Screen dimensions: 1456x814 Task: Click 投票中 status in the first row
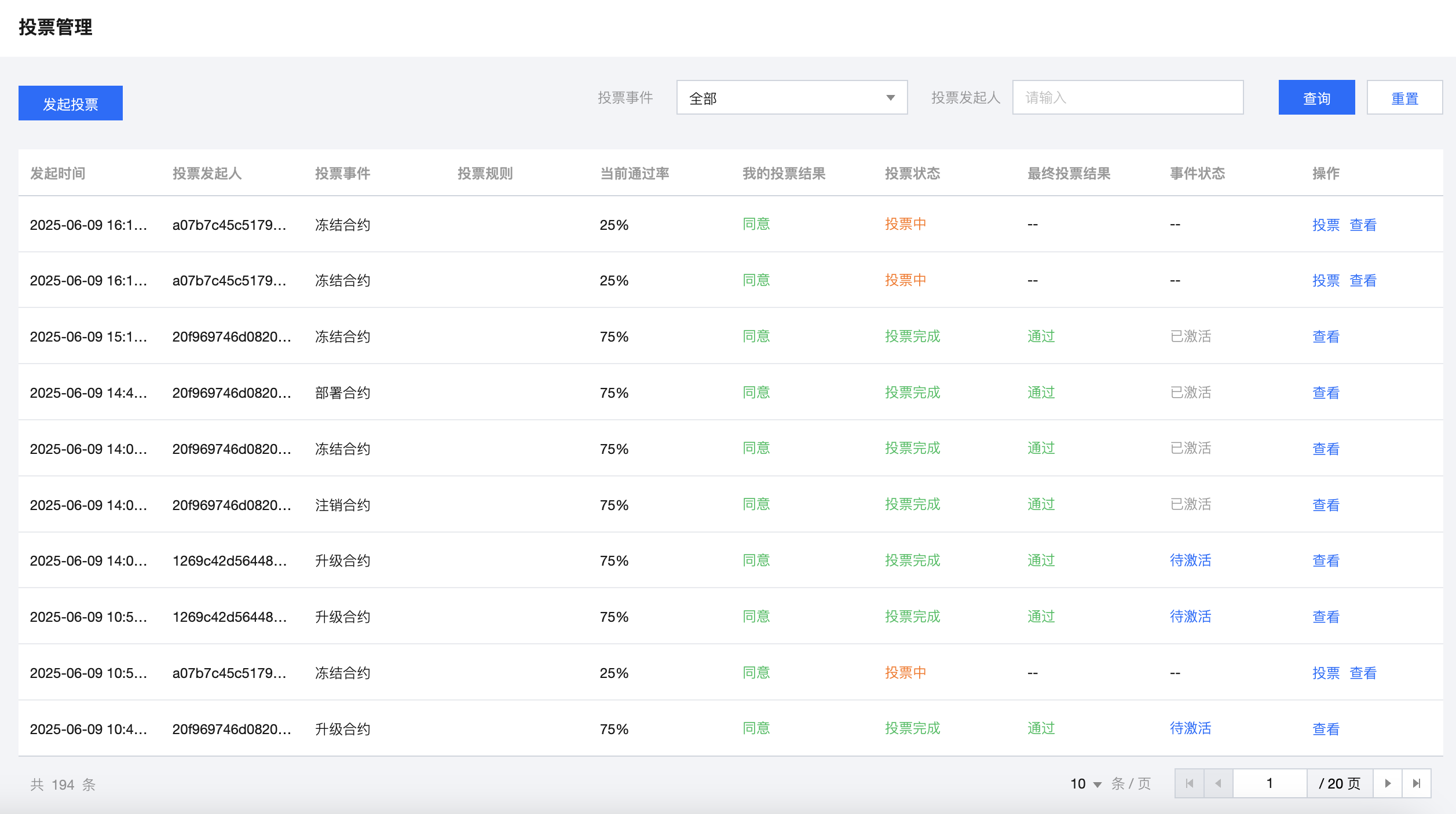coord(905,224)
